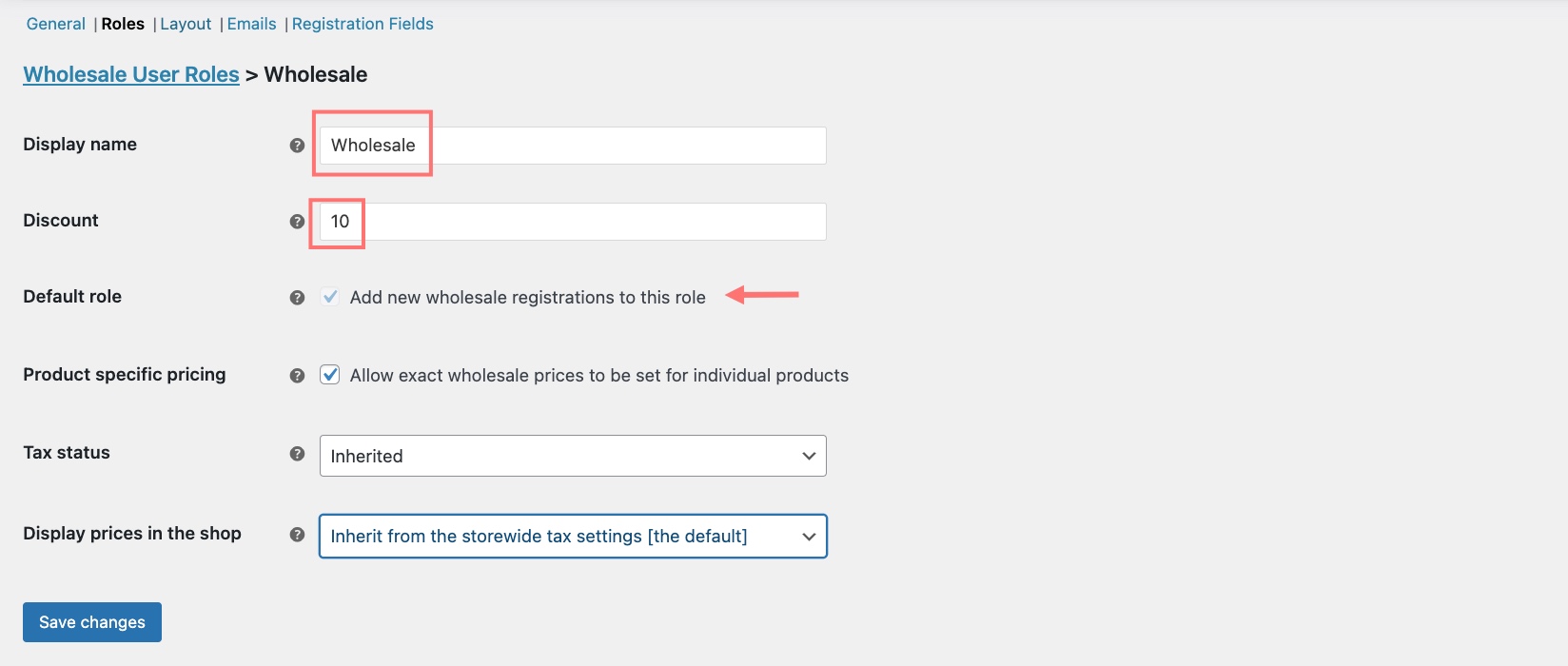The height and width of the screenshot is (666, 1568).
Task: Go to the Emails tab
Action: tap(251, 24)
